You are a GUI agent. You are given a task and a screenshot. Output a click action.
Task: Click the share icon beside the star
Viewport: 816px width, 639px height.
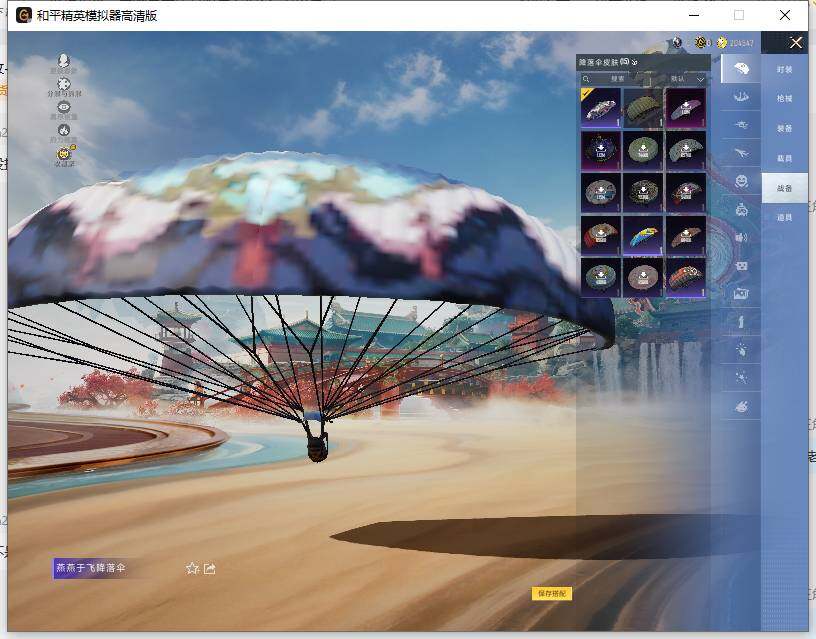210,569
